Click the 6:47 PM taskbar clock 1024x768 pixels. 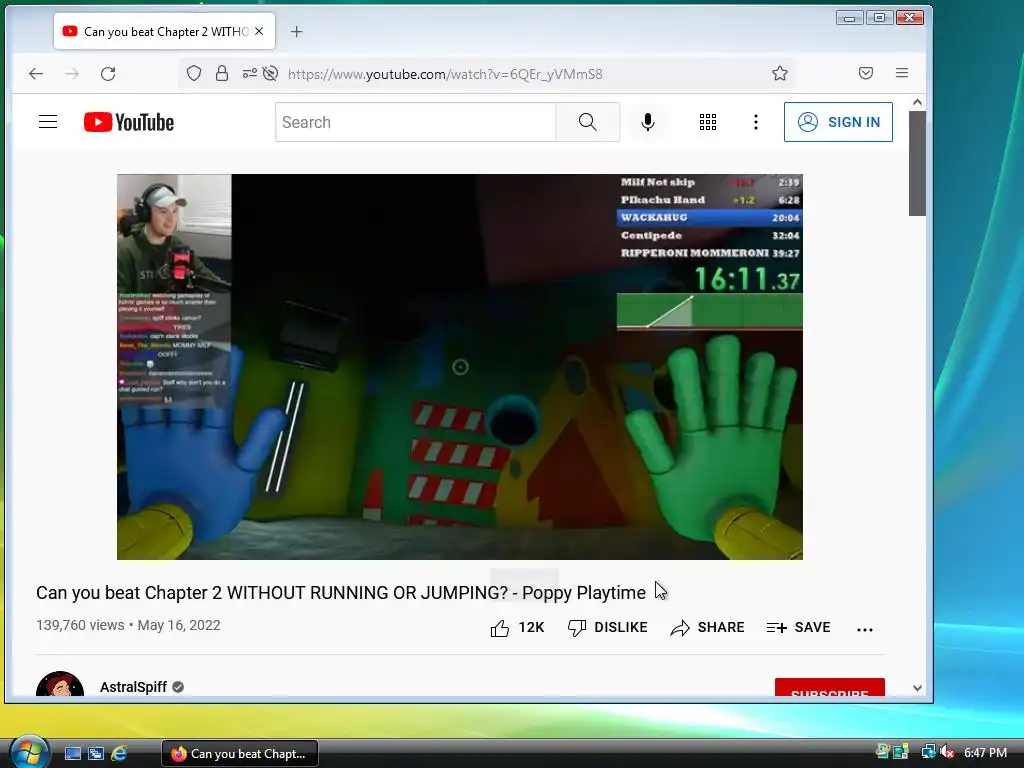click(985, 753)
